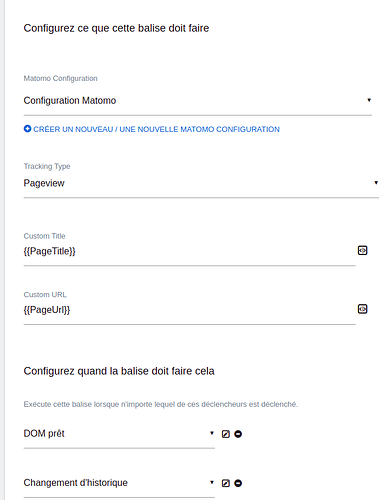Remove the DOM prêt trigger with minus icon
This screenshot has height=500, width=385.
[238, 434]
